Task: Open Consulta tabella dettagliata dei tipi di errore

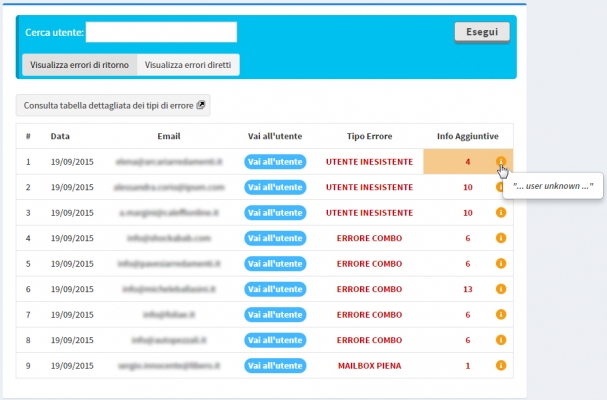Action: (x=113, y=105)
